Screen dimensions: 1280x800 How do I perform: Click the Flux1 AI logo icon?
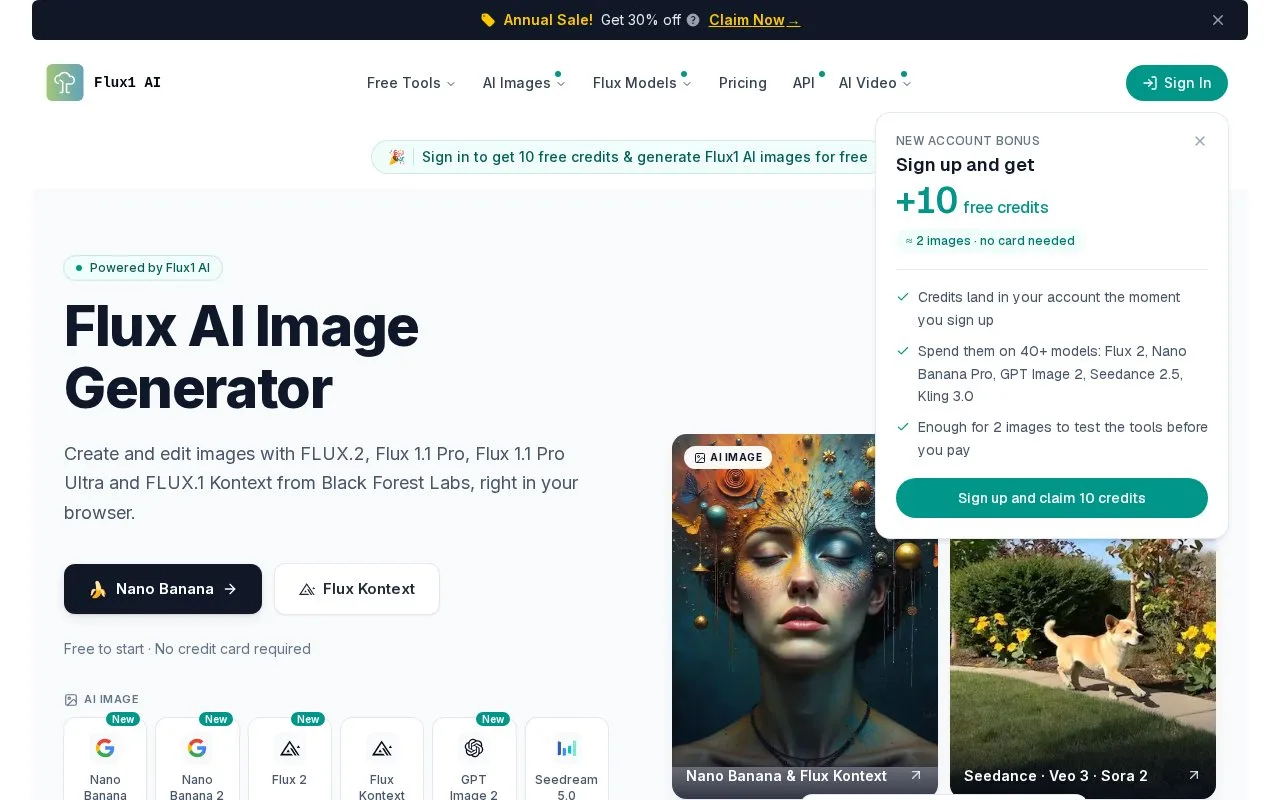[65, 83]
